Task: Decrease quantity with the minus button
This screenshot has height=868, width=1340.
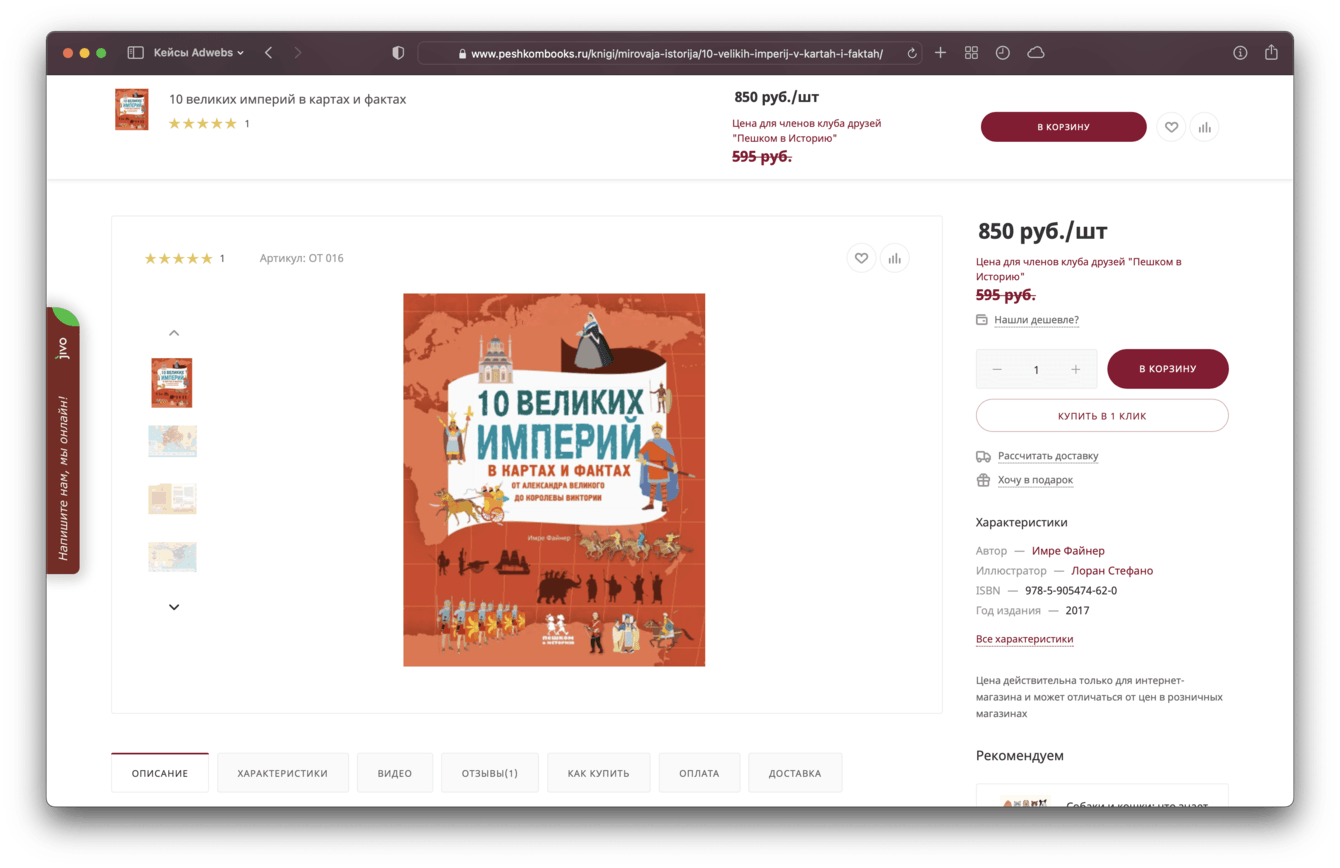Action: coord(996,370)
